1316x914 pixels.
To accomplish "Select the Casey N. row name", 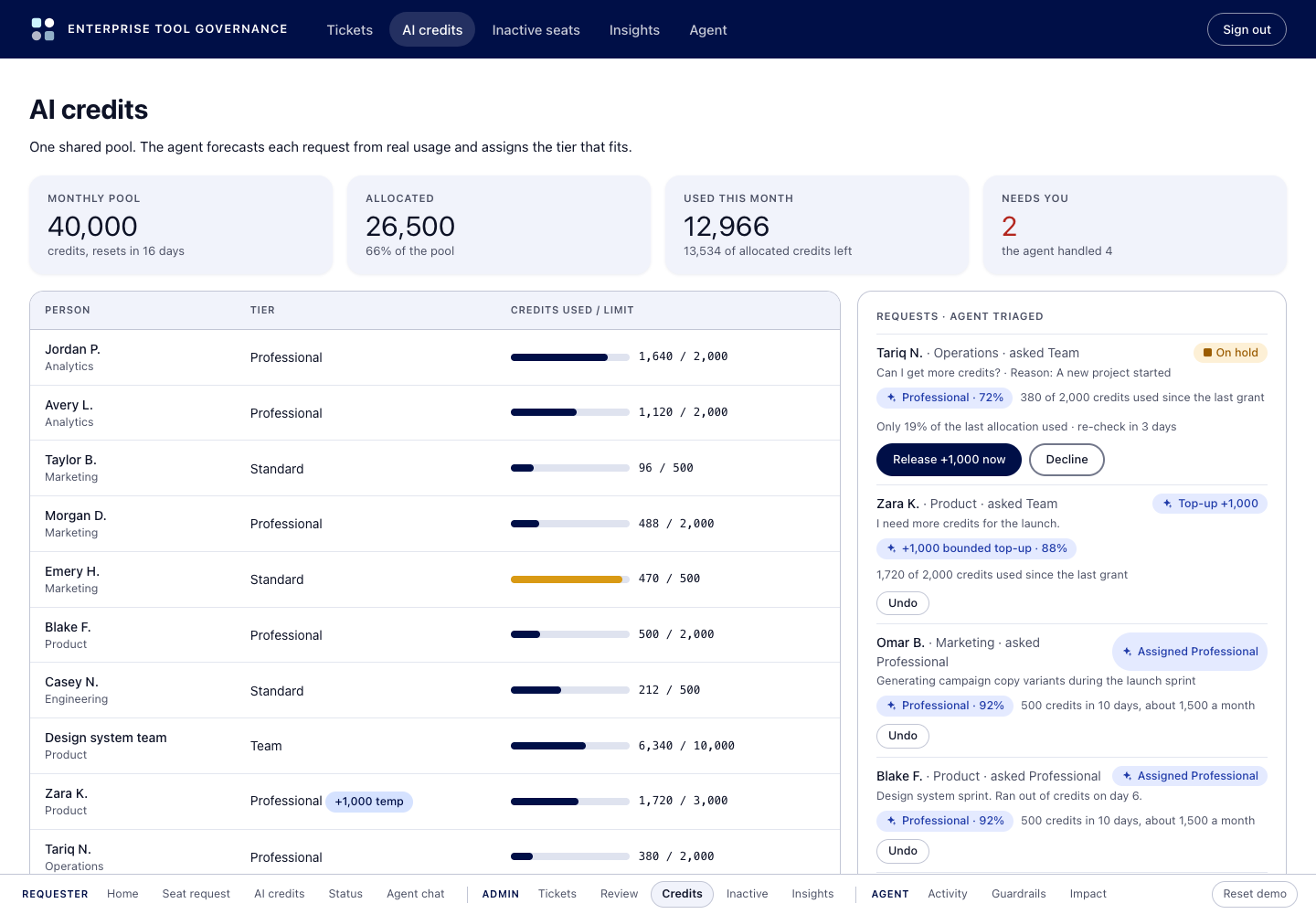I will coord(71,682).
